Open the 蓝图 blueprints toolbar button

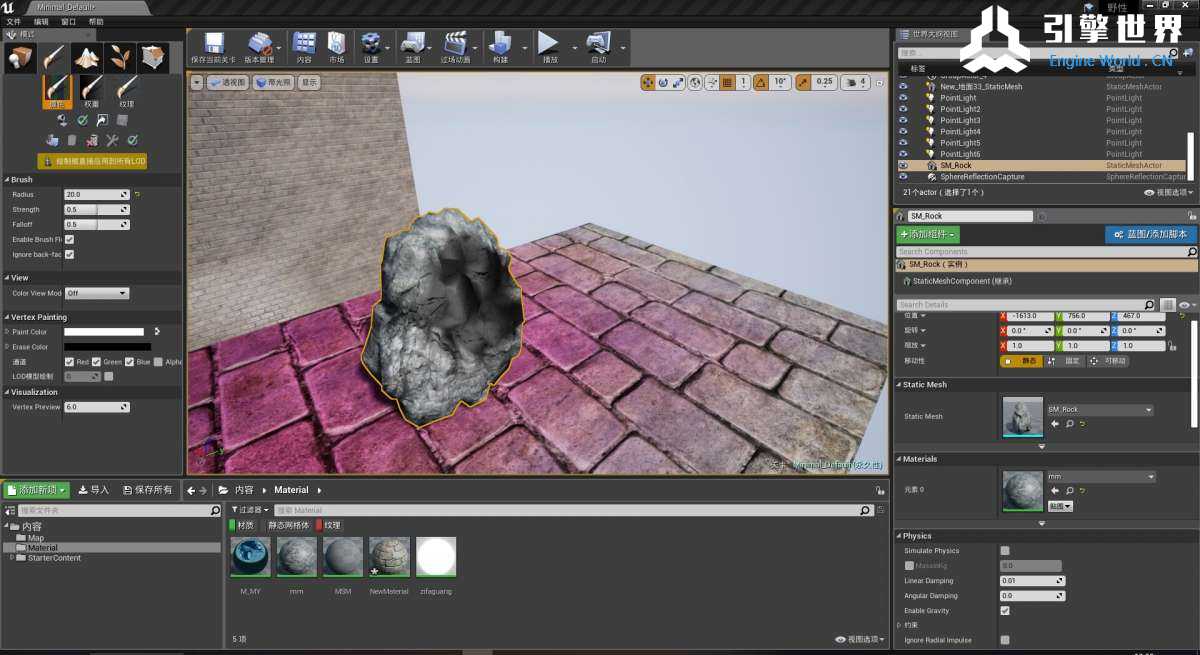(412, 48)
